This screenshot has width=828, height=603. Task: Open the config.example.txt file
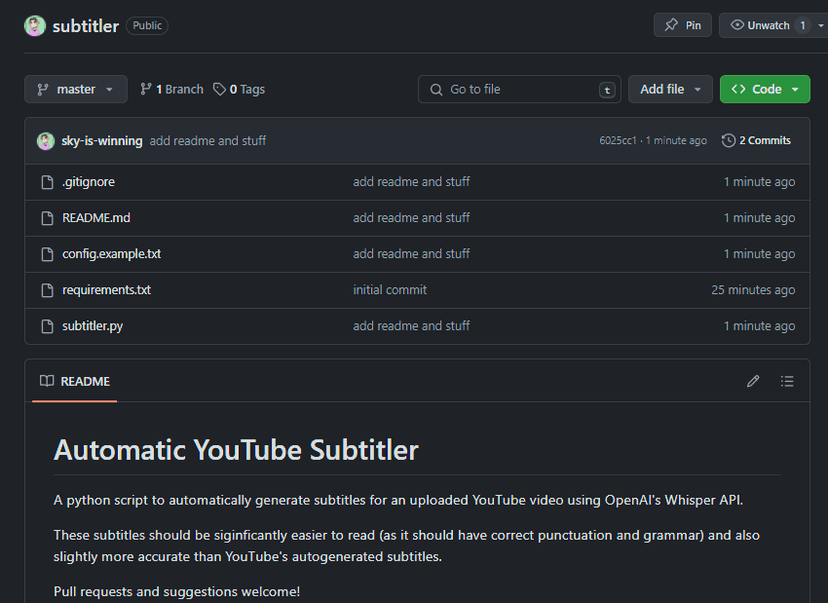click(x=111, y=254)
